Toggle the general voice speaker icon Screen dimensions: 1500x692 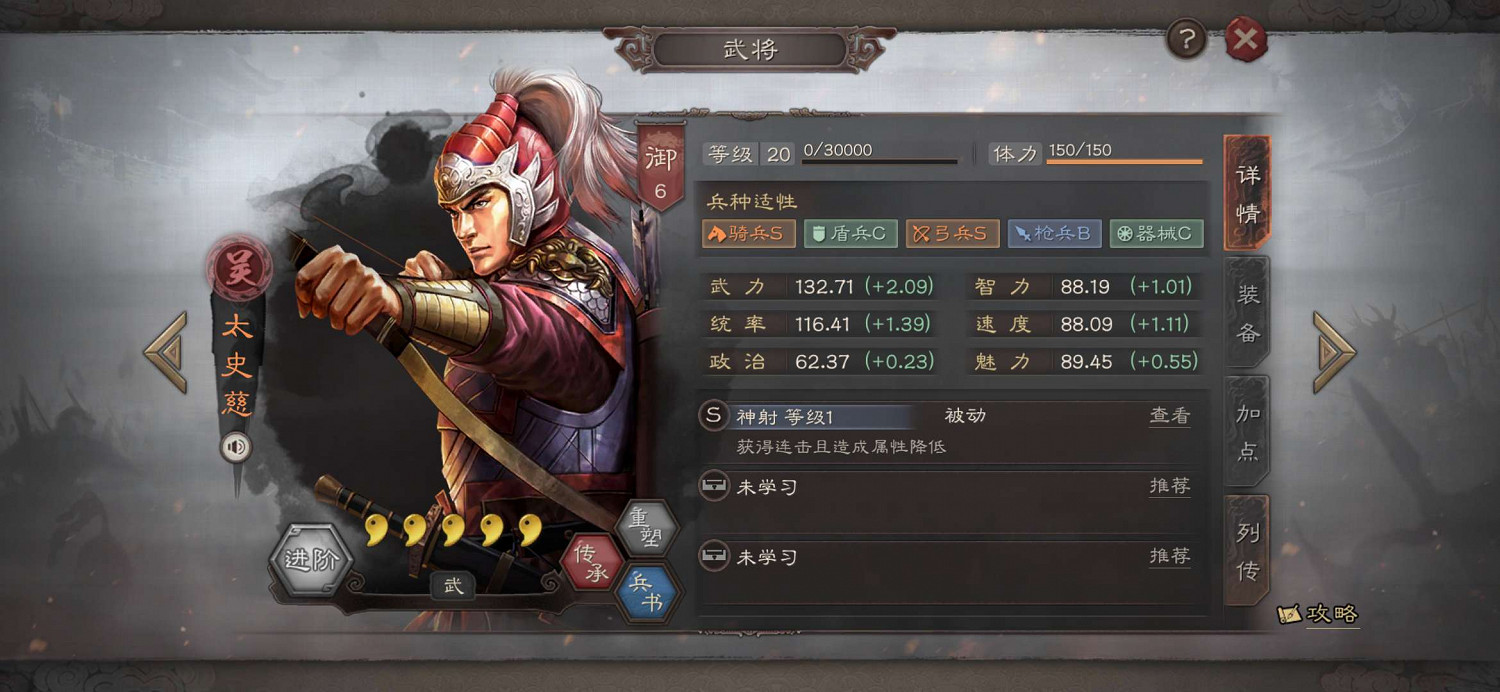[236, 447]
